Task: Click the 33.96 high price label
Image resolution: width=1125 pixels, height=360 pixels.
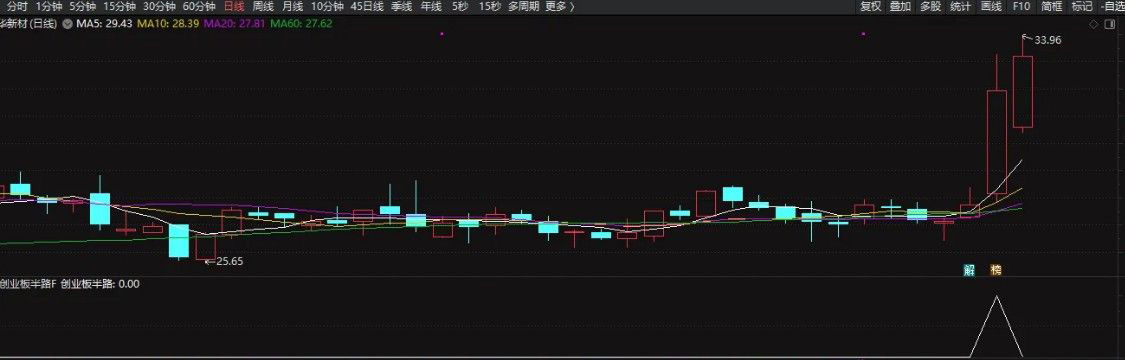Action: tap(1048, 40)
